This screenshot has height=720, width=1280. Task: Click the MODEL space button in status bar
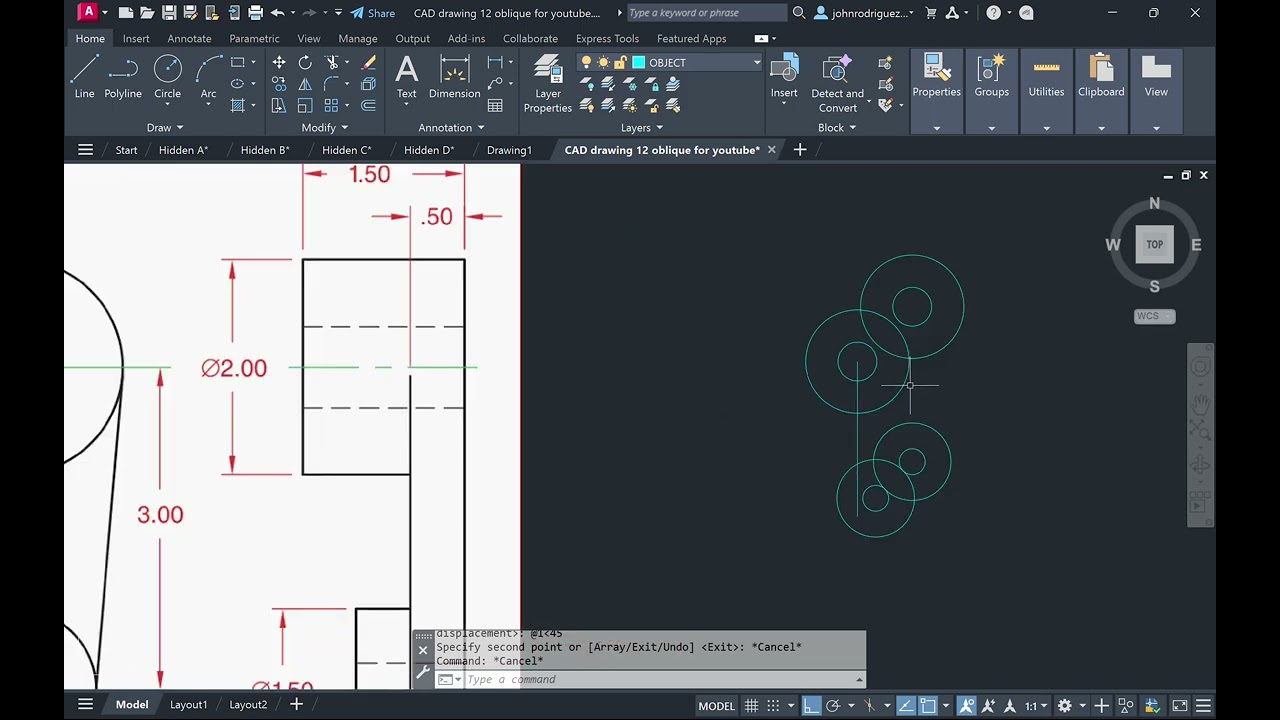click(x=716, y=705)
